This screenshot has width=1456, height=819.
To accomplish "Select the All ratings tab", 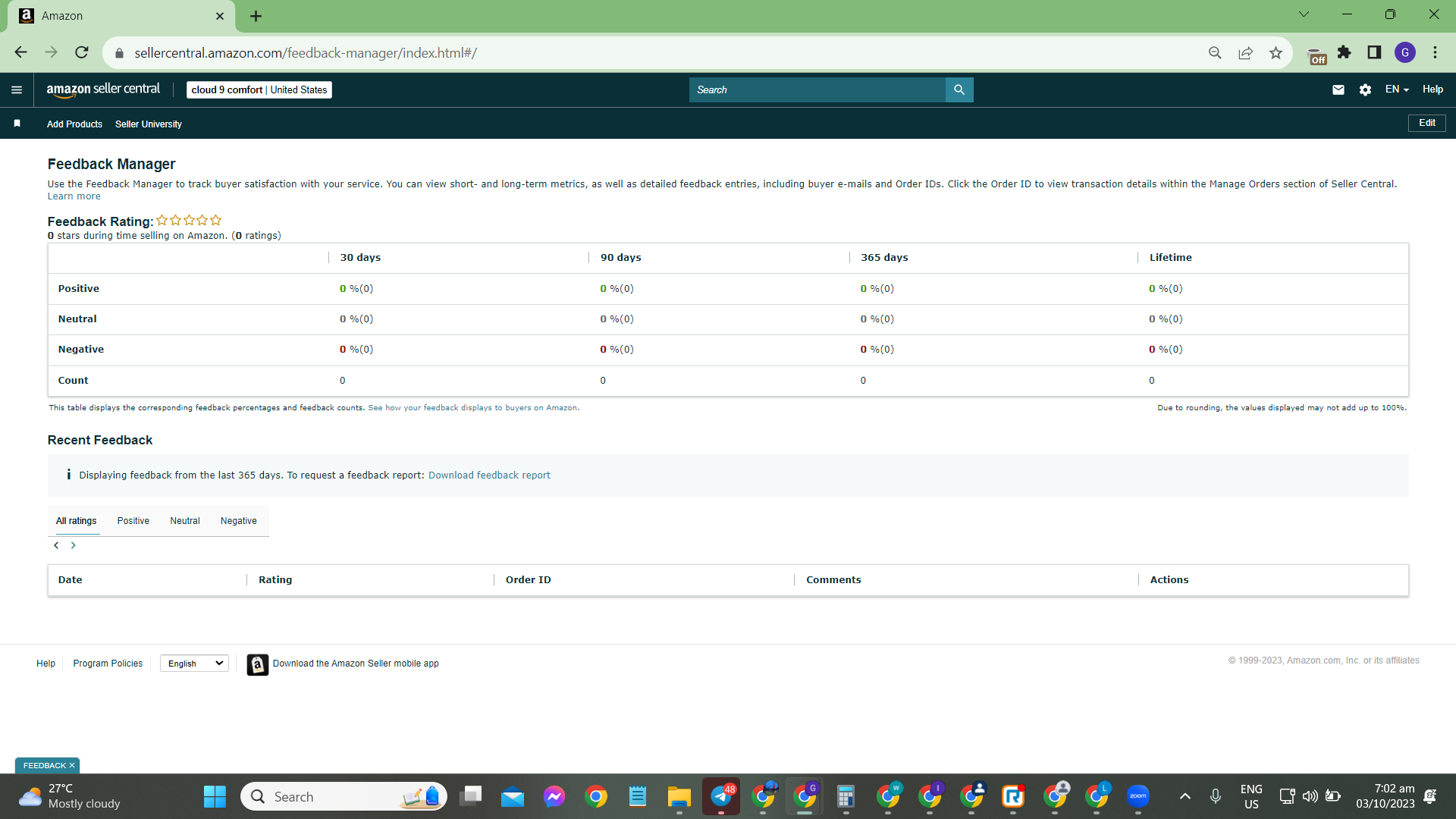I will coord(77,521).
